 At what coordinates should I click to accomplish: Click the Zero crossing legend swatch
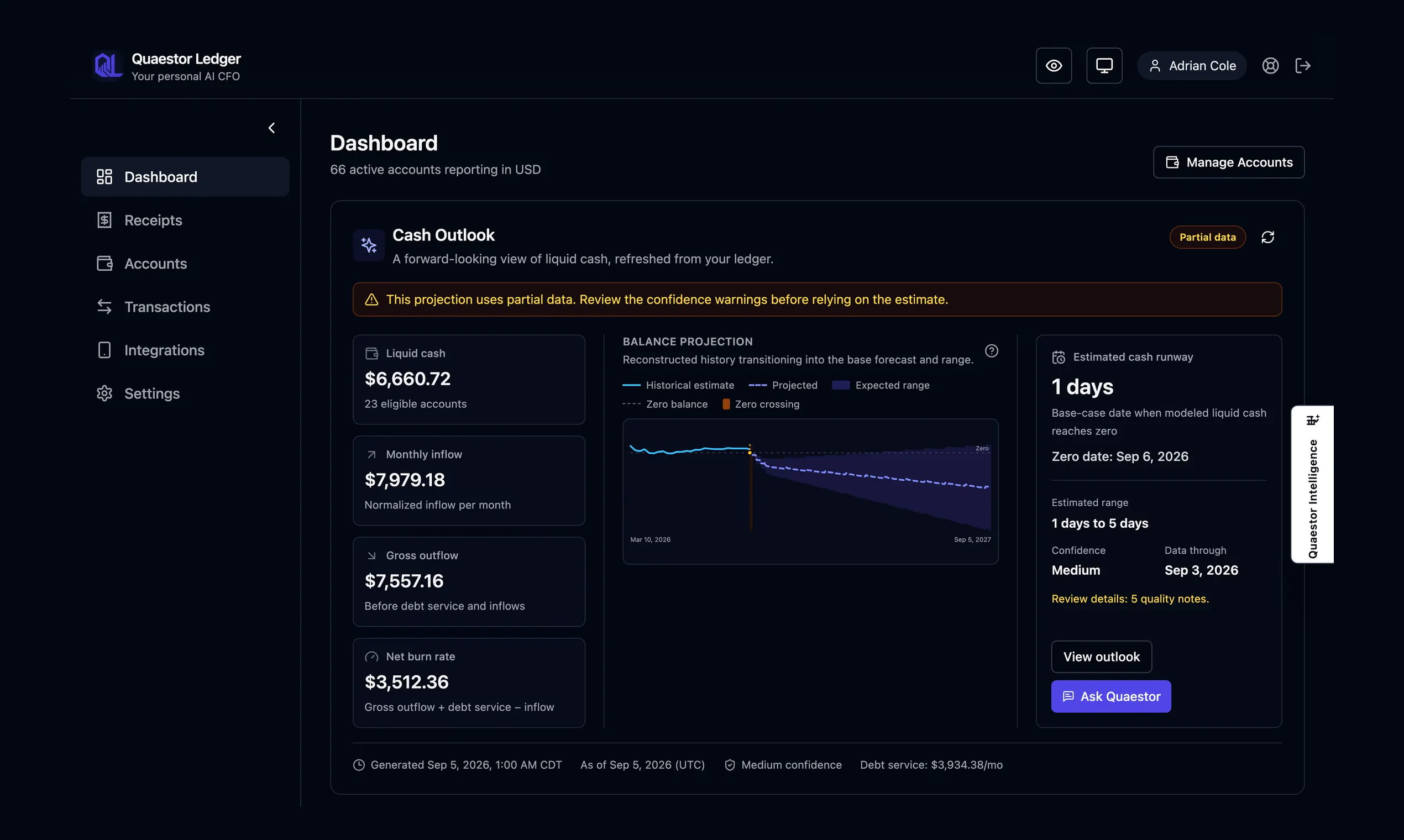pyautogui.click(x=726, y=404)
